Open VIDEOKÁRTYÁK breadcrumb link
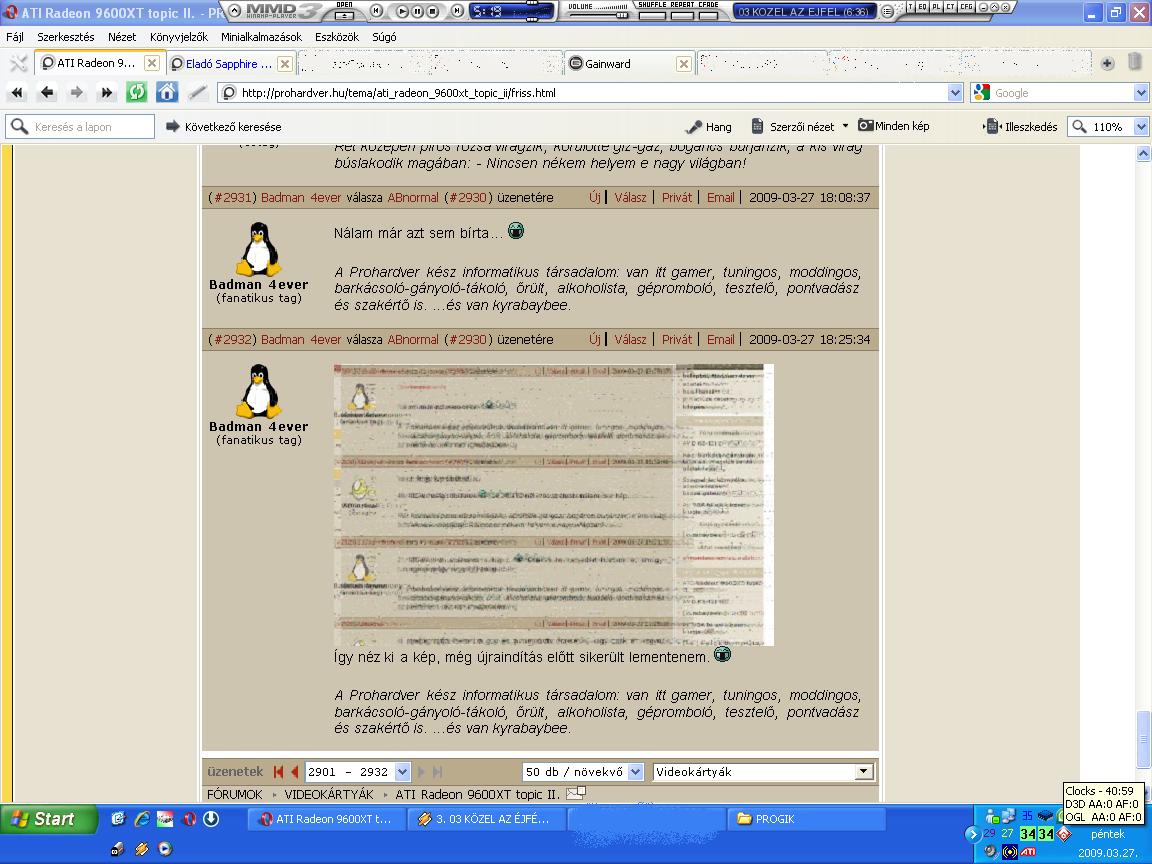The image size is (1152, 864). (328, 794)
